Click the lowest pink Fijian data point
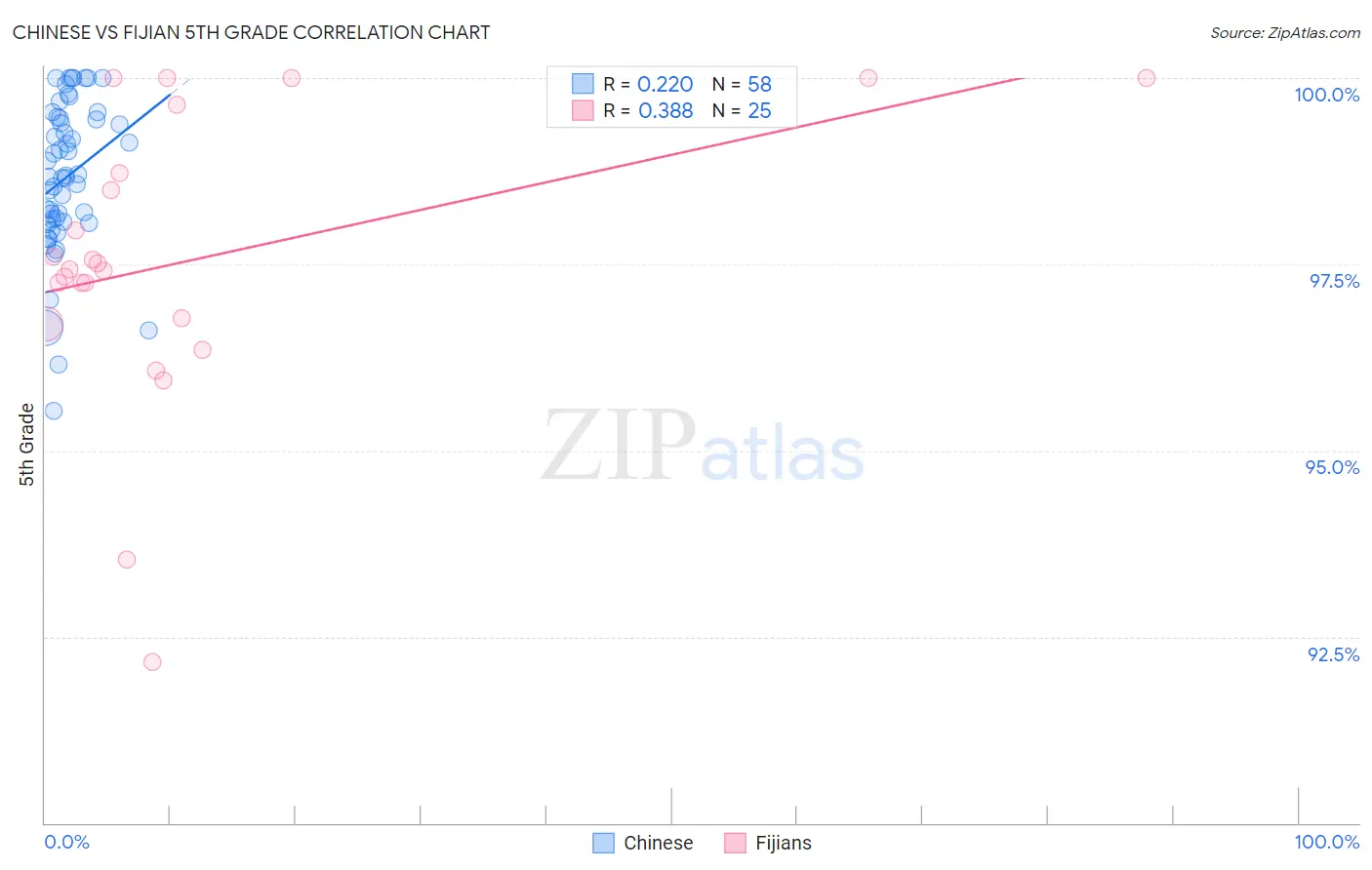Screen dimensions: 1372x870 [152, 661]
